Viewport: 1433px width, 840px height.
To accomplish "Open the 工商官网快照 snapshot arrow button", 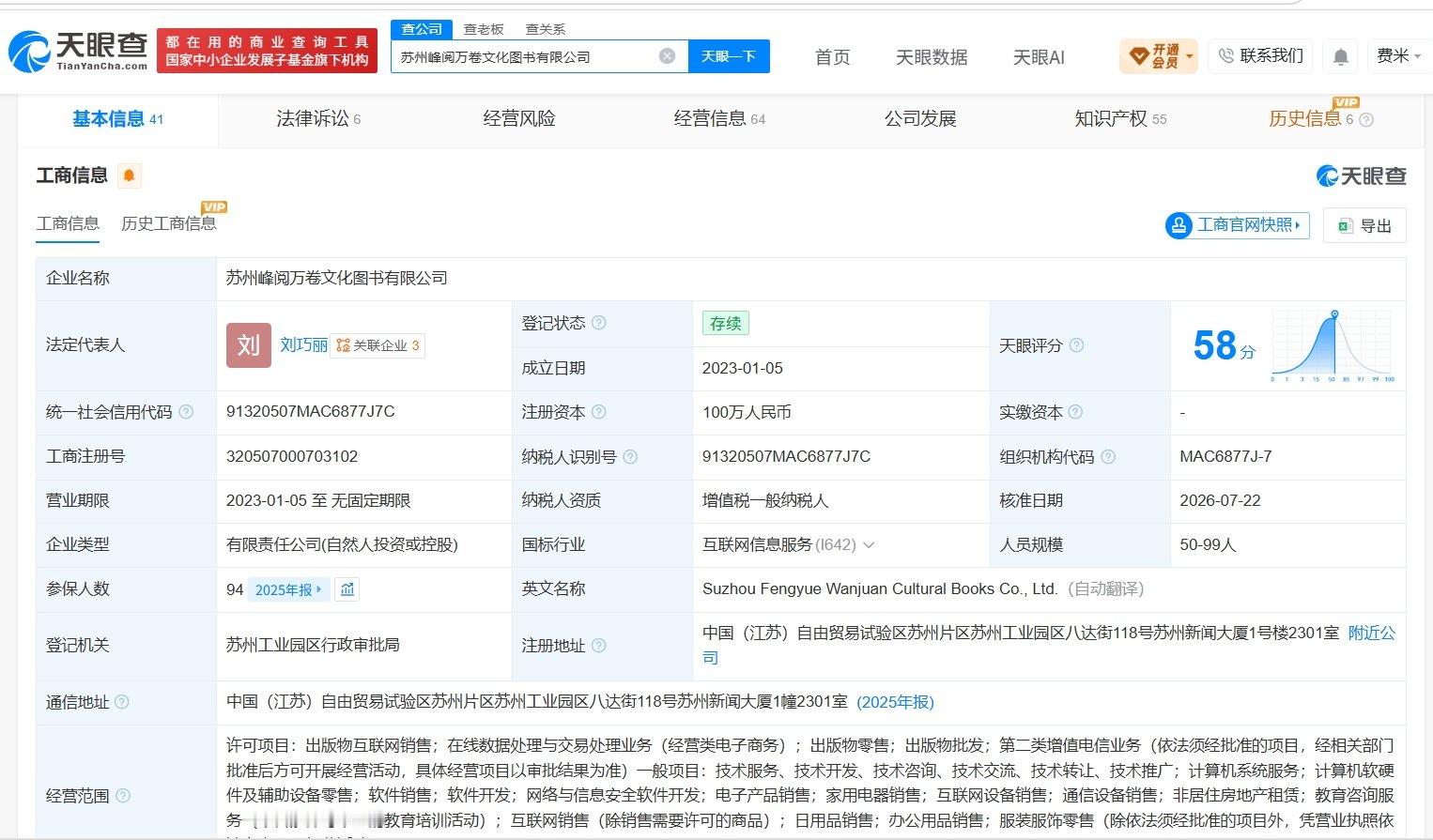I will coord(1237,225).
